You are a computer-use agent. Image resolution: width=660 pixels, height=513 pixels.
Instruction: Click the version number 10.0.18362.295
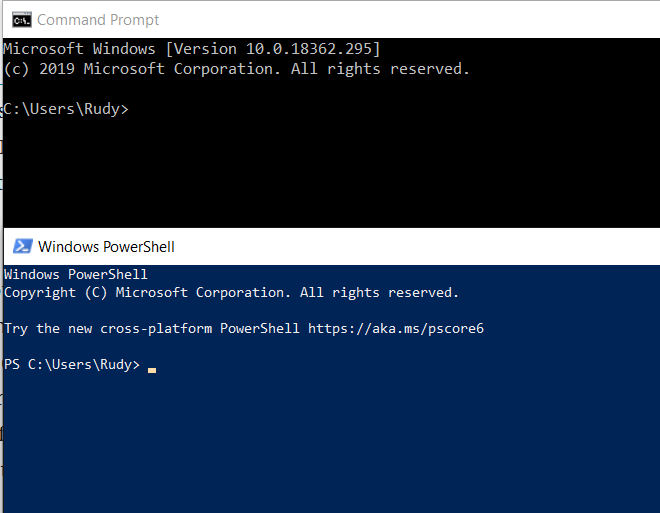click(311, 48)
